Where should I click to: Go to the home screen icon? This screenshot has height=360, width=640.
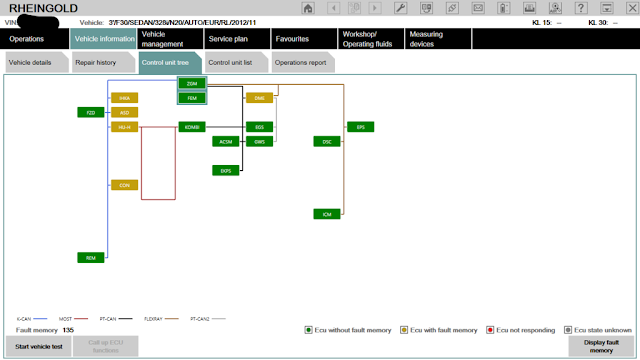point(308,8)
